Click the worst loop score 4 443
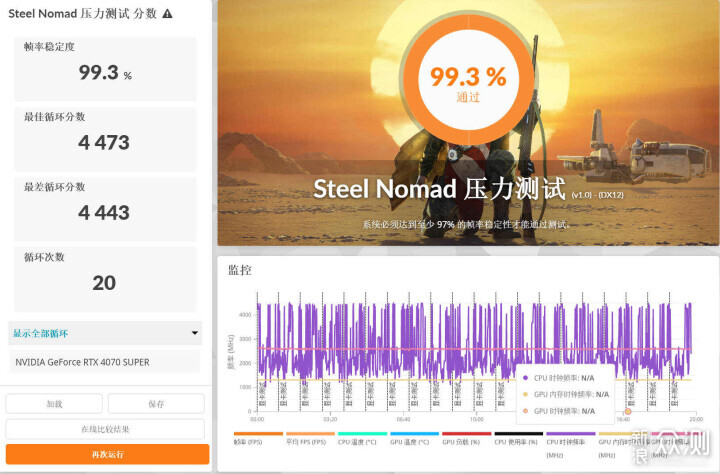The image size is (720, 474). 104,213
